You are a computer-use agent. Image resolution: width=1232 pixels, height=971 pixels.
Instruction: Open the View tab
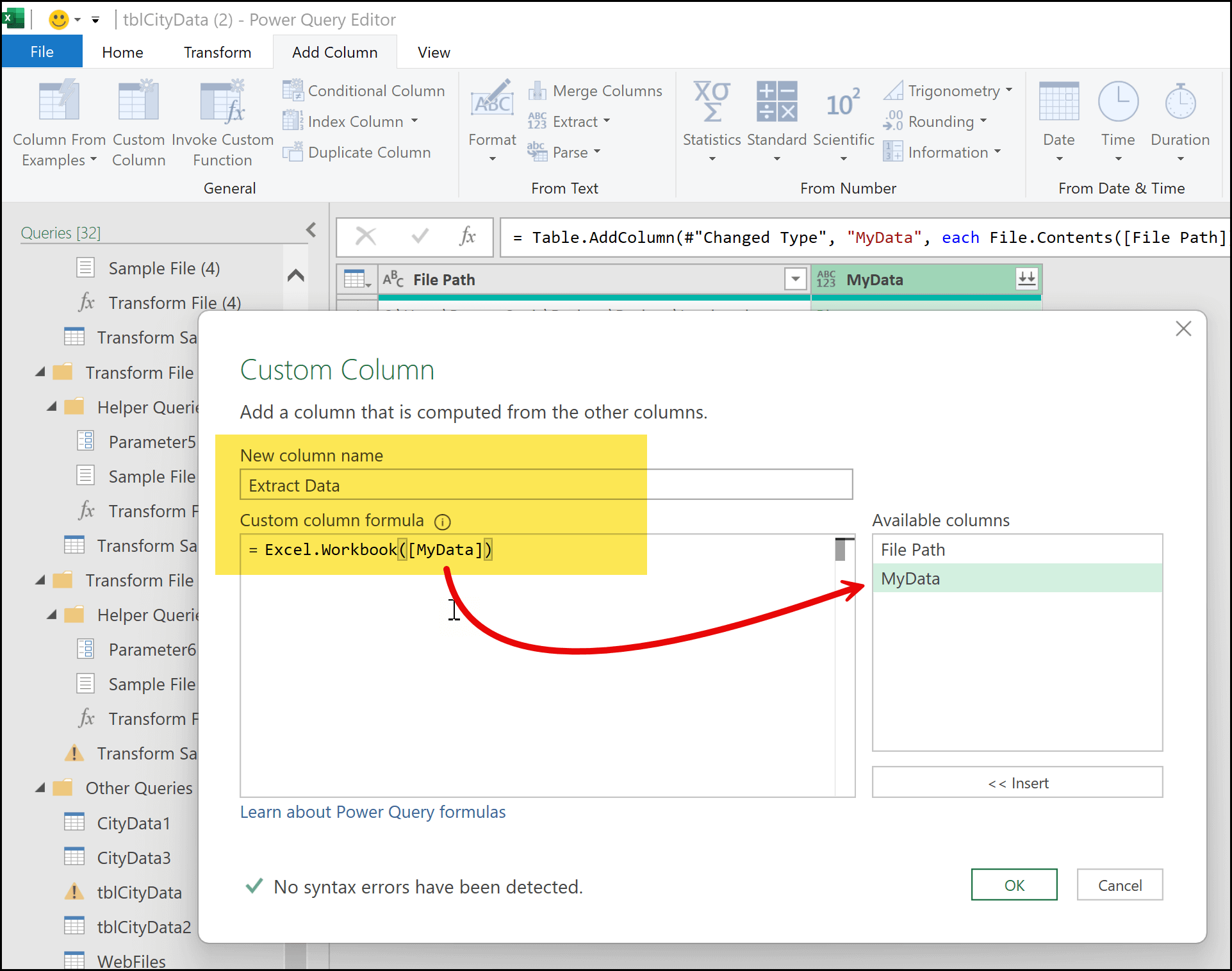point(434,53)
